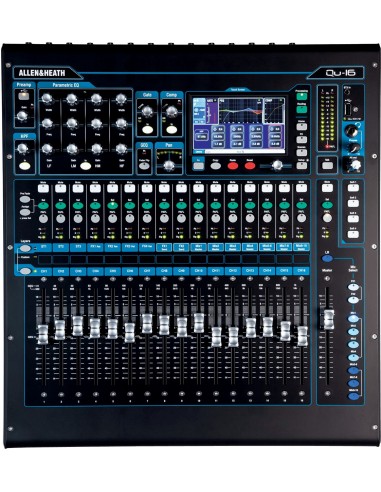Viewport: 381px width, 492px height.
Task: Mute channel CH4
Action: (x=95, y=188)
